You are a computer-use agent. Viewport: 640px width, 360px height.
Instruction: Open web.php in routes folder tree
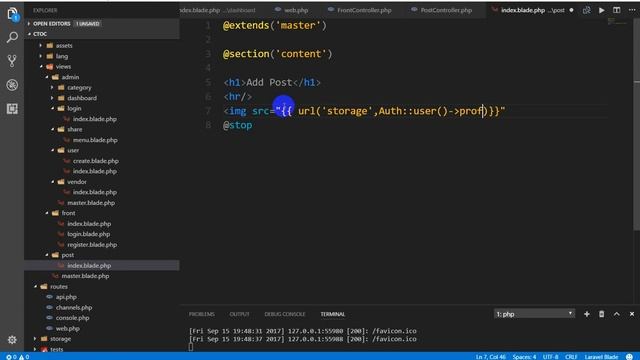point(68,328)
